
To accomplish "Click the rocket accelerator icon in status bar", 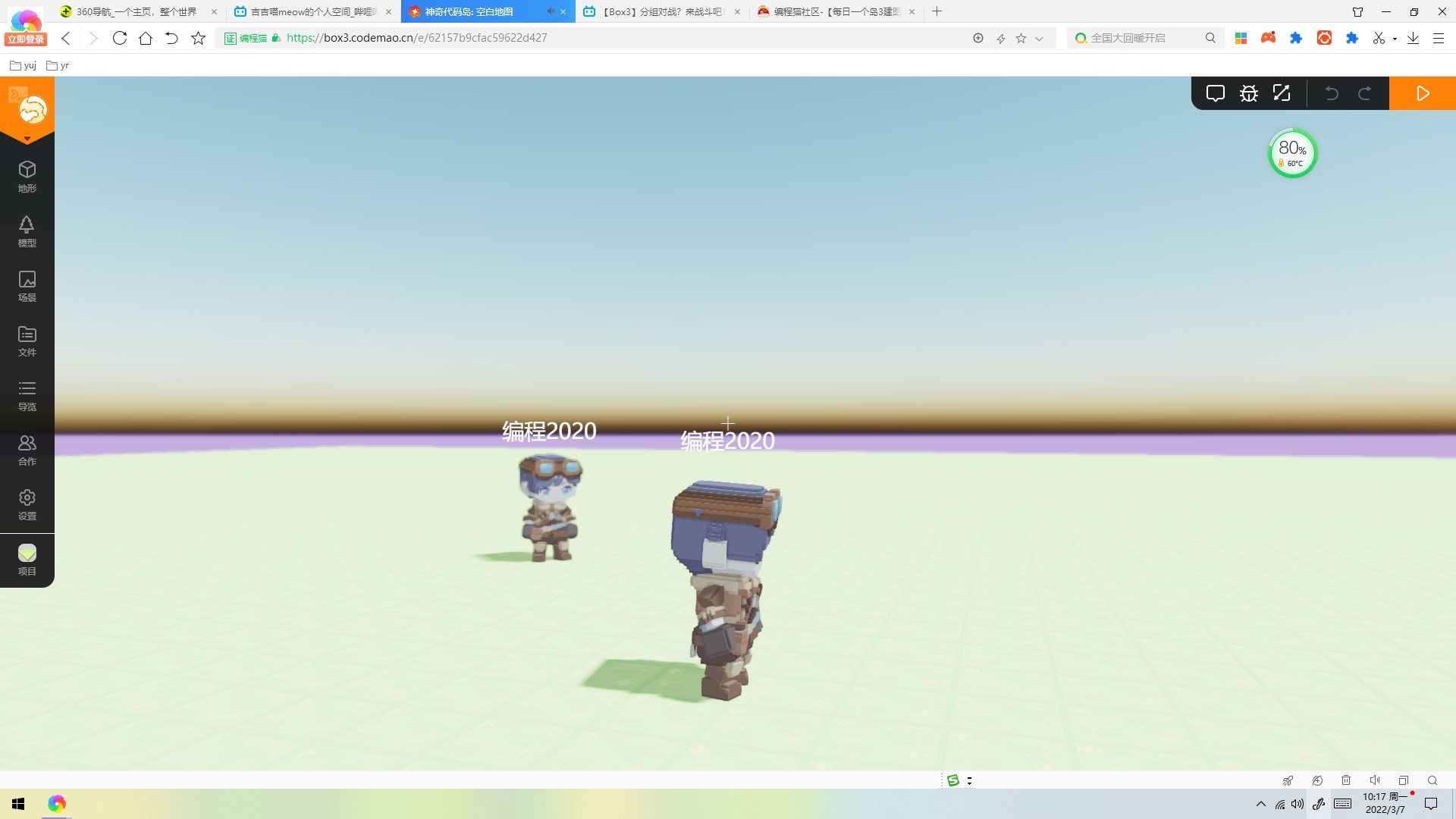I will click(x=1288, y=780).
